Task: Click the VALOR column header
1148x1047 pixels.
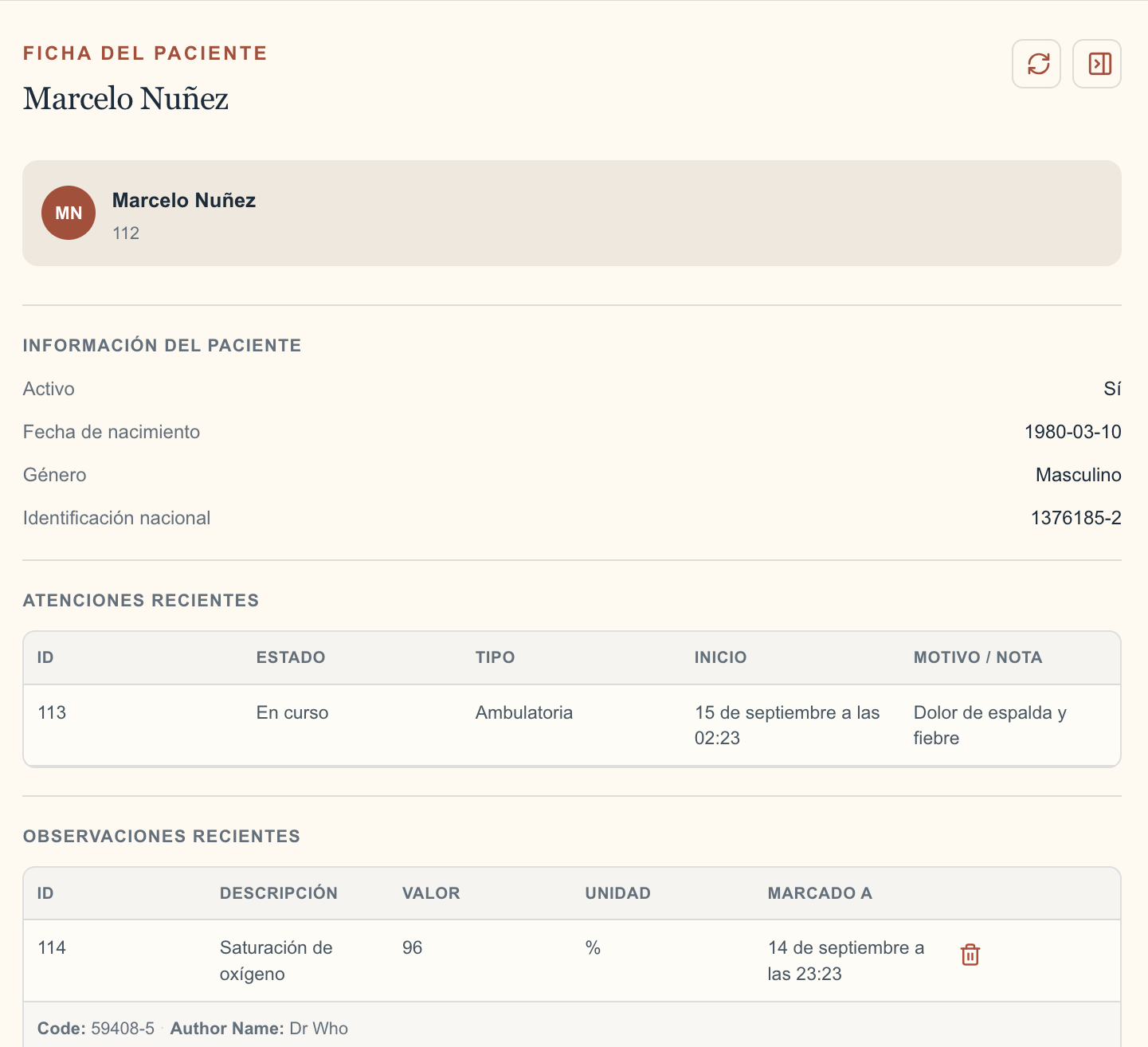Action: click(431, 893)
